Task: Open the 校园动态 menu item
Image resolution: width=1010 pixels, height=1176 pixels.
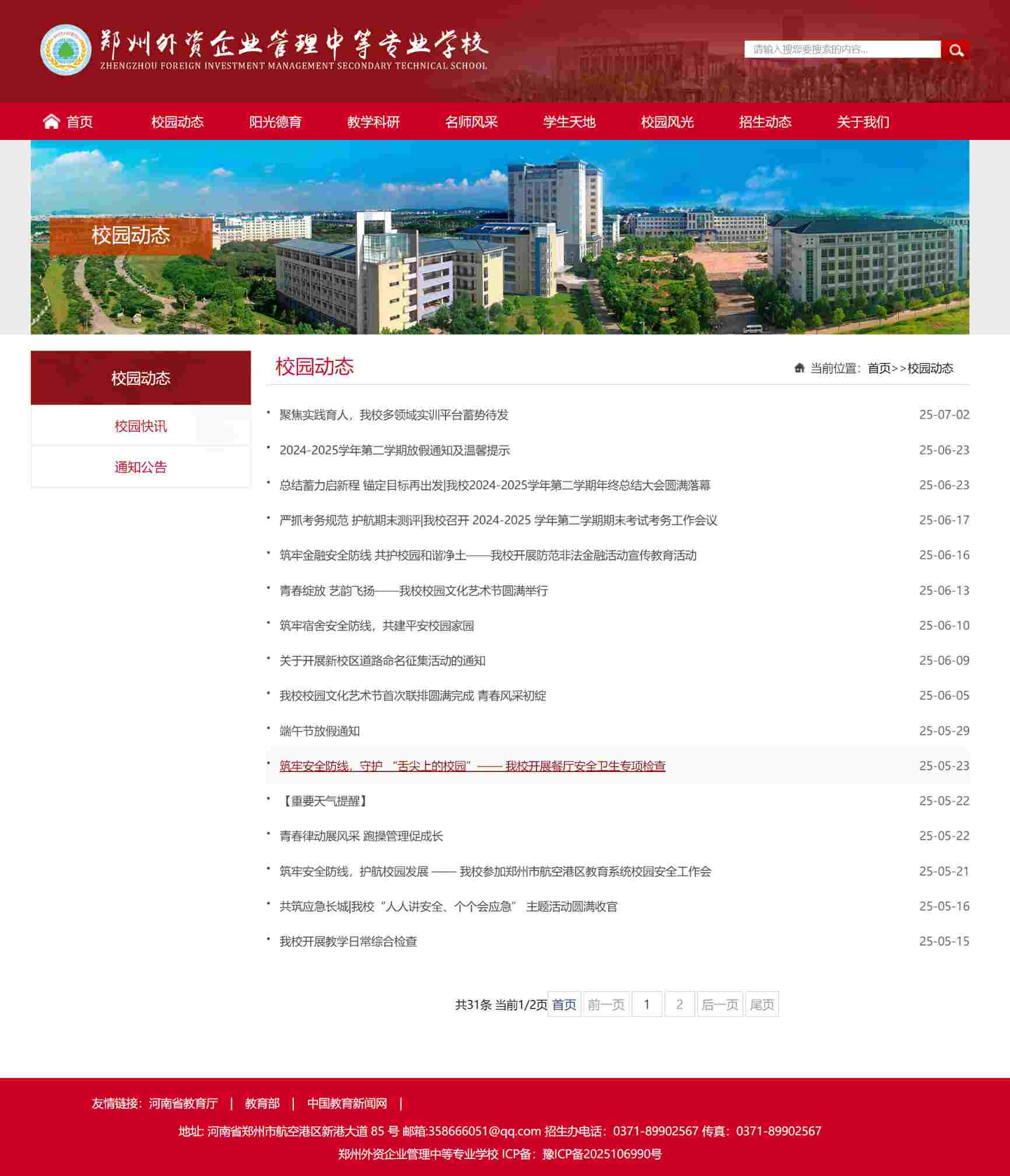Action: 178,122
